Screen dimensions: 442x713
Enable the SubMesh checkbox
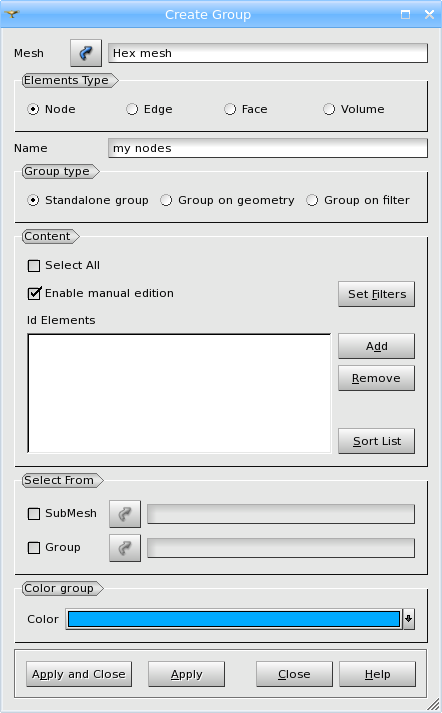34,514
